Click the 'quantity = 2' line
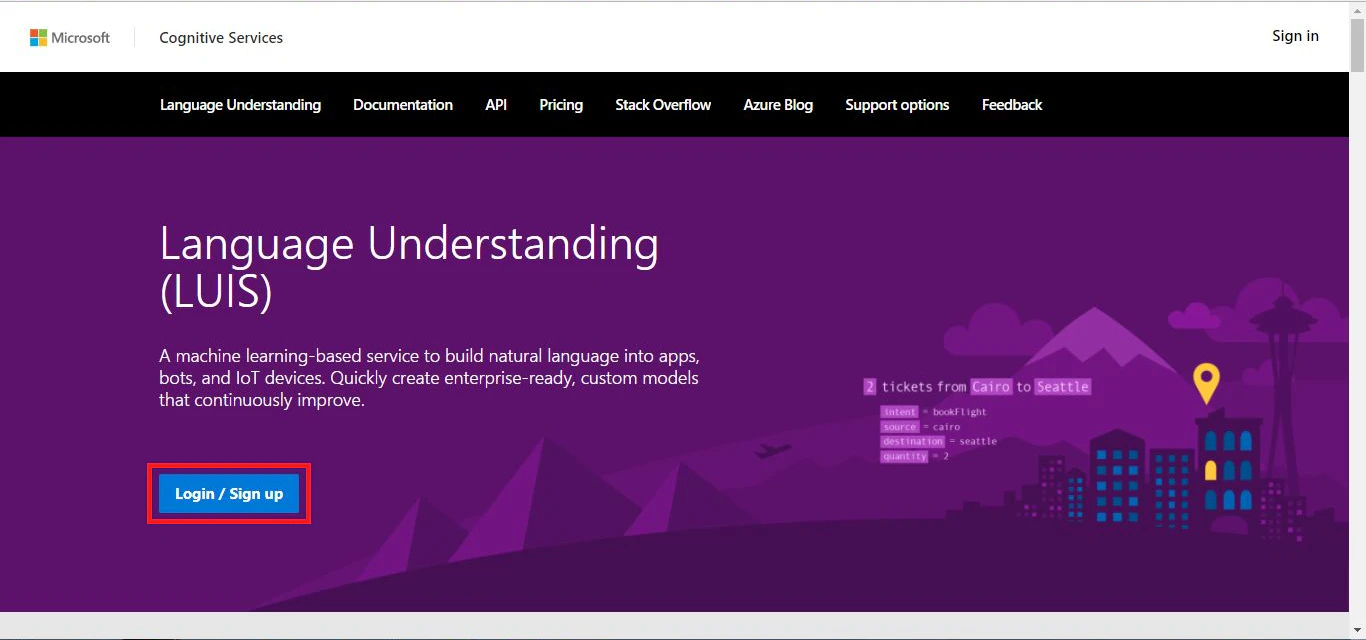 [x=915, y=456]
